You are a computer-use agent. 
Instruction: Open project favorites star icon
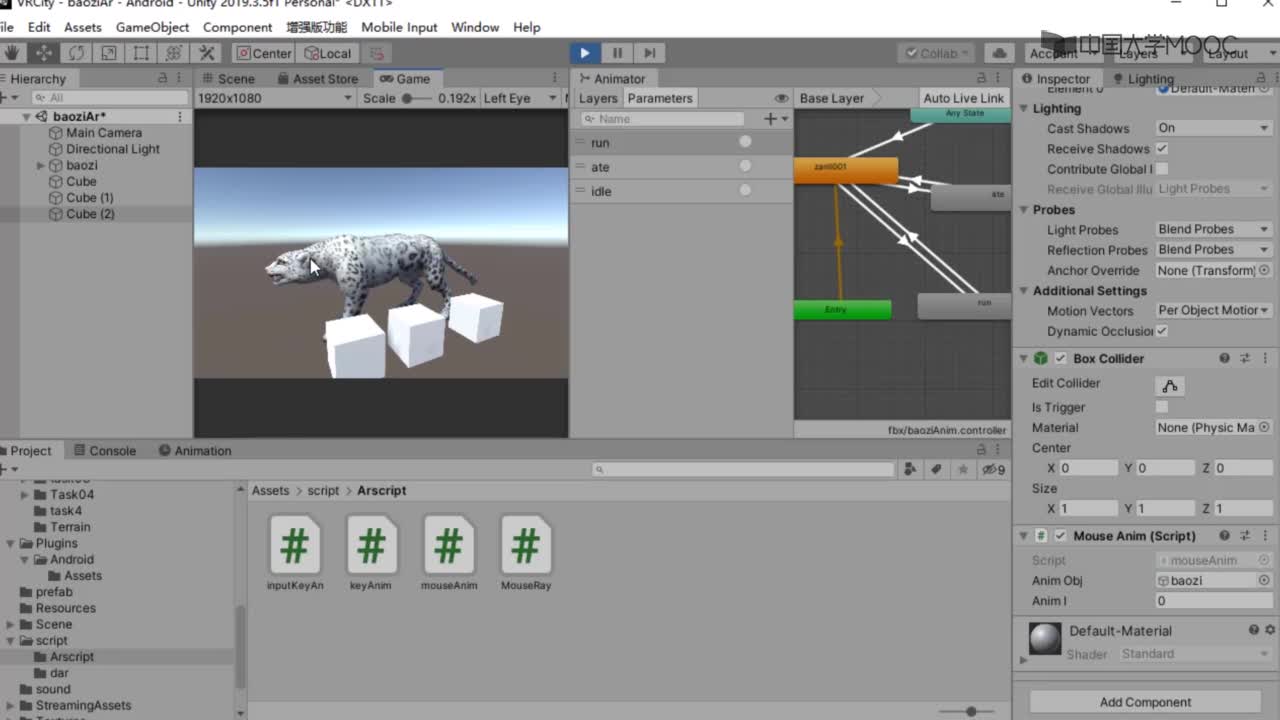coord(963,469)
